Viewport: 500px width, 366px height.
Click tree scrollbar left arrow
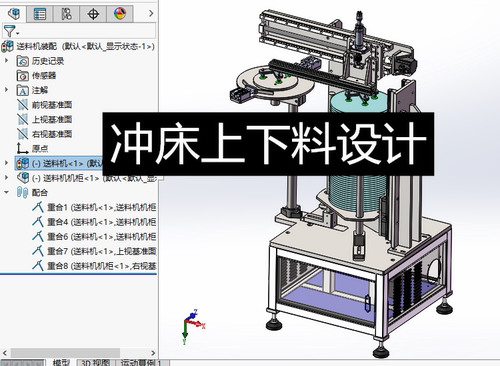pos(5,353)
